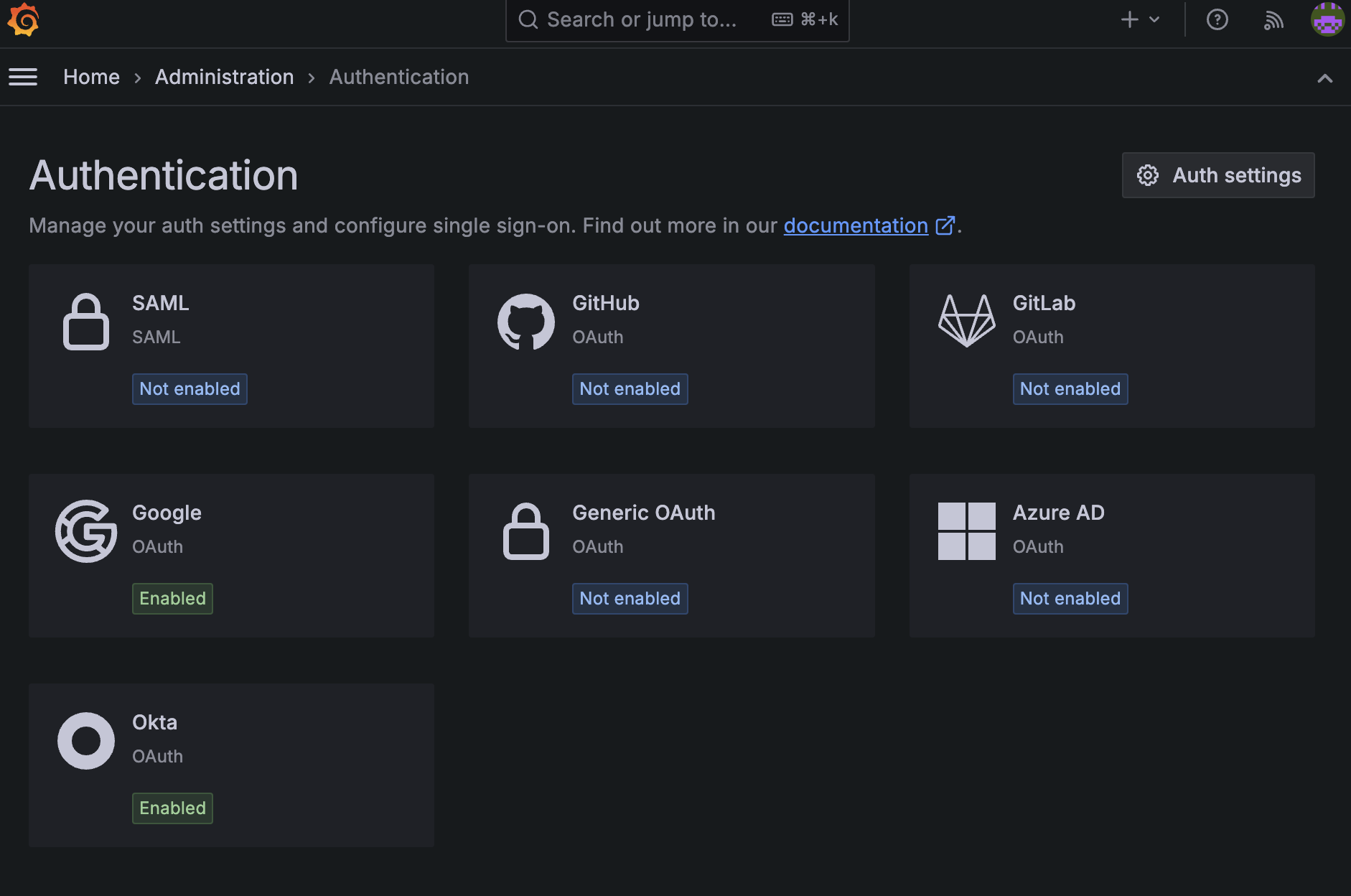Viewport: 1351px width, 896px height.
Task: Click the Azure AD windows icon
Action: click(x=966, y=531)
